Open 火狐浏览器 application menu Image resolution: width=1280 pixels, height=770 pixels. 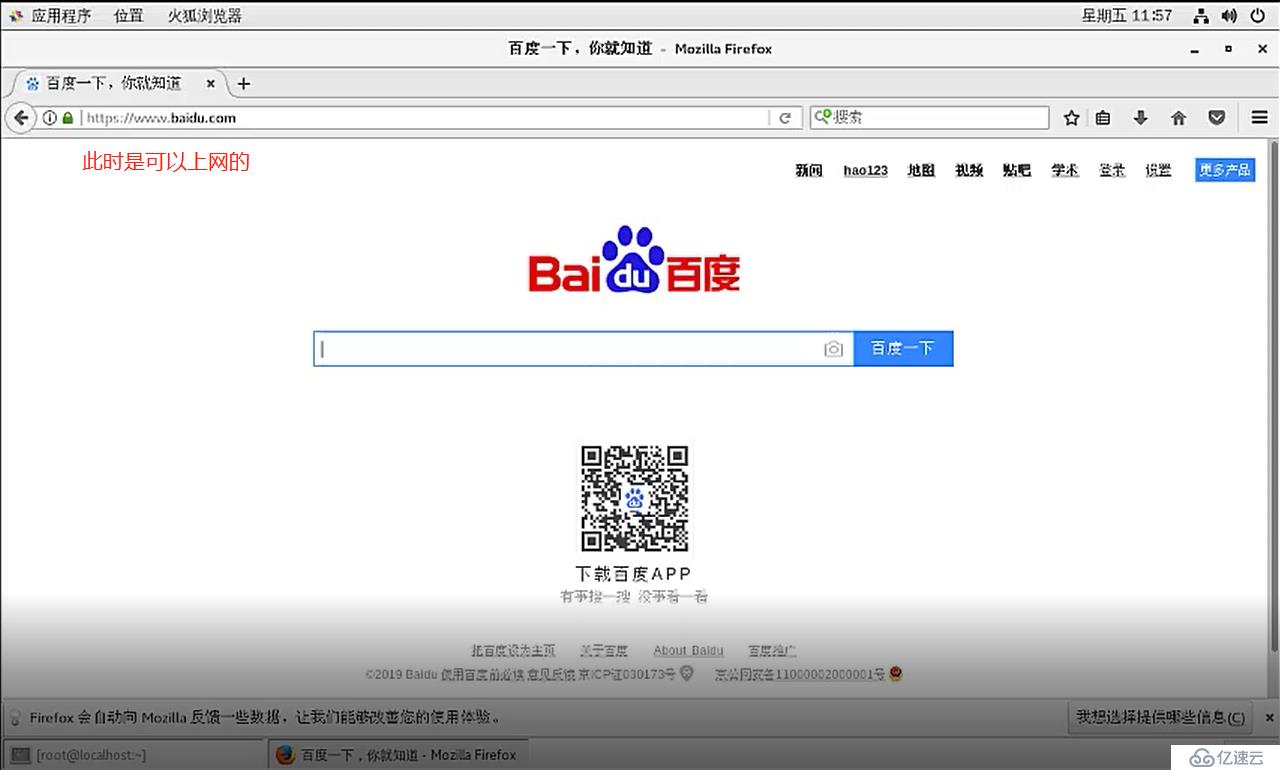pyautogui.click(x=205, y=15)
